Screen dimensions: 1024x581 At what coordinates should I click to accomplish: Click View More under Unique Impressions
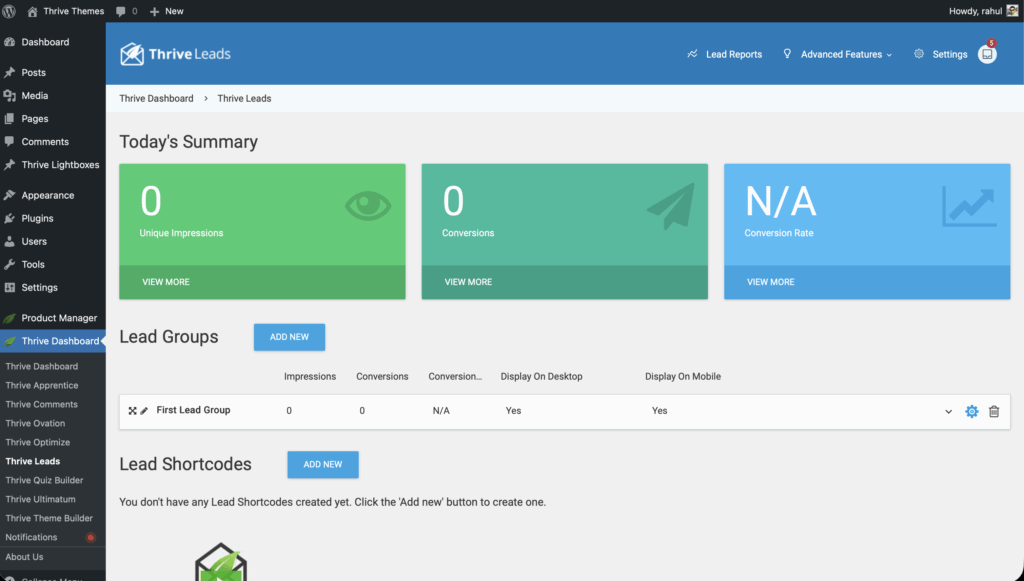tap(166, 282)
